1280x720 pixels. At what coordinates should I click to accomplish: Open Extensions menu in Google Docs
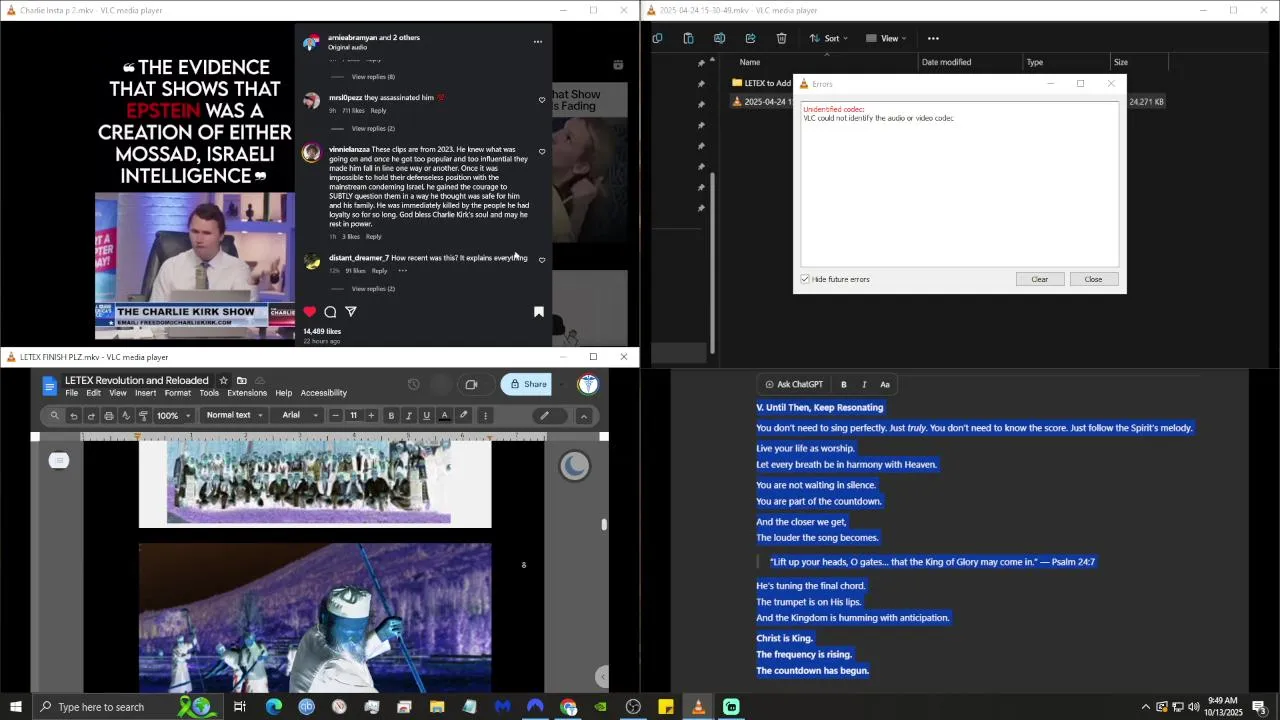pos(247,393)
